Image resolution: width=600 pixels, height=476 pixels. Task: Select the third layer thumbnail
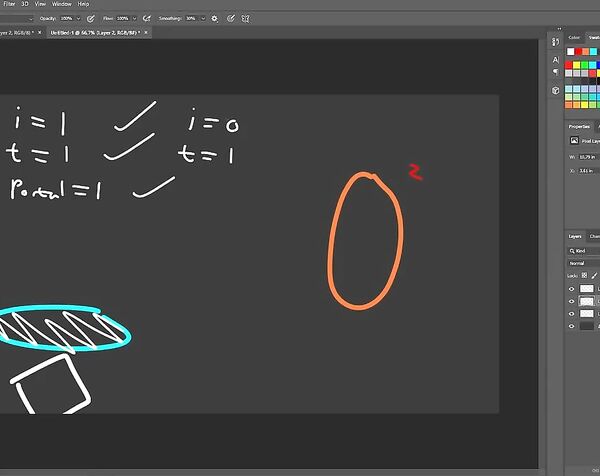click(x=587, y=314)
